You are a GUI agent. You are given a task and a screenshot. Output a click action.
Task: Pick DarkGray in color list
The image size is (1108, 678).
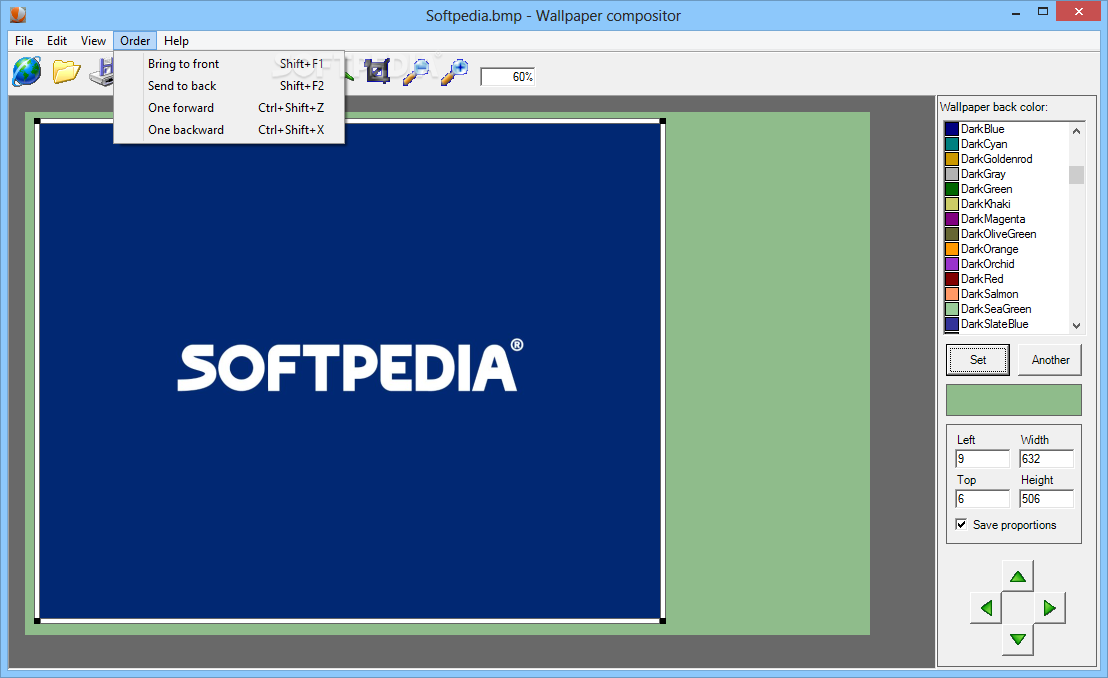pos(1006,174)
